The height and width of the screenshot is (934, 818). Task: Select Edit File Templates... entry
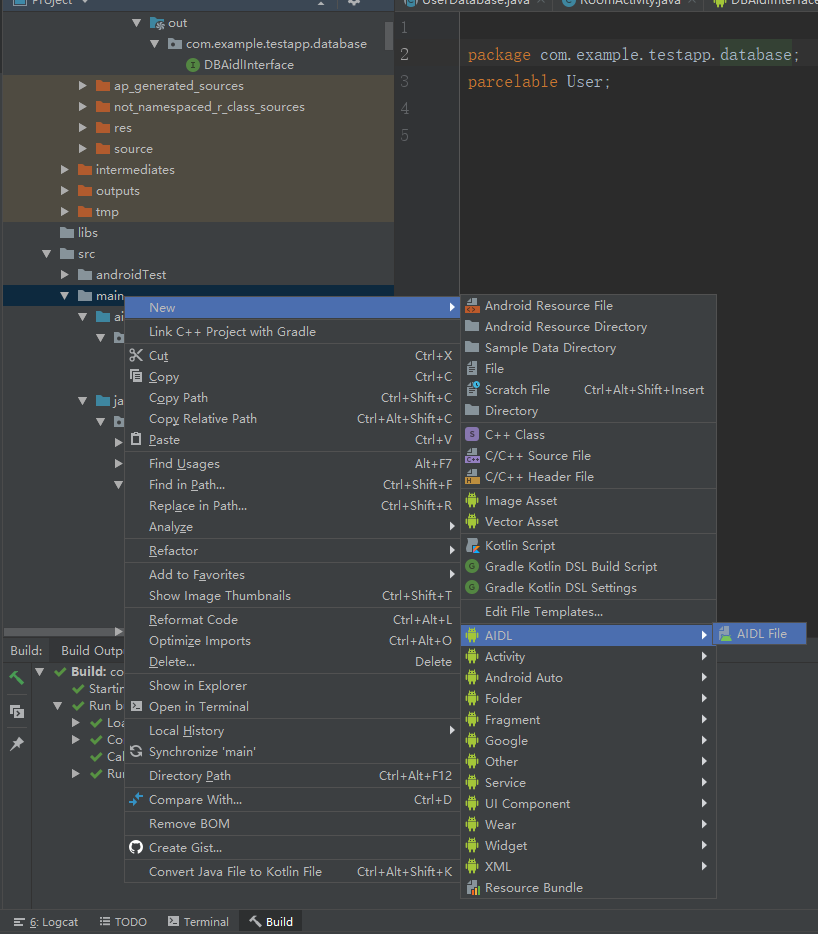[589, 612]
